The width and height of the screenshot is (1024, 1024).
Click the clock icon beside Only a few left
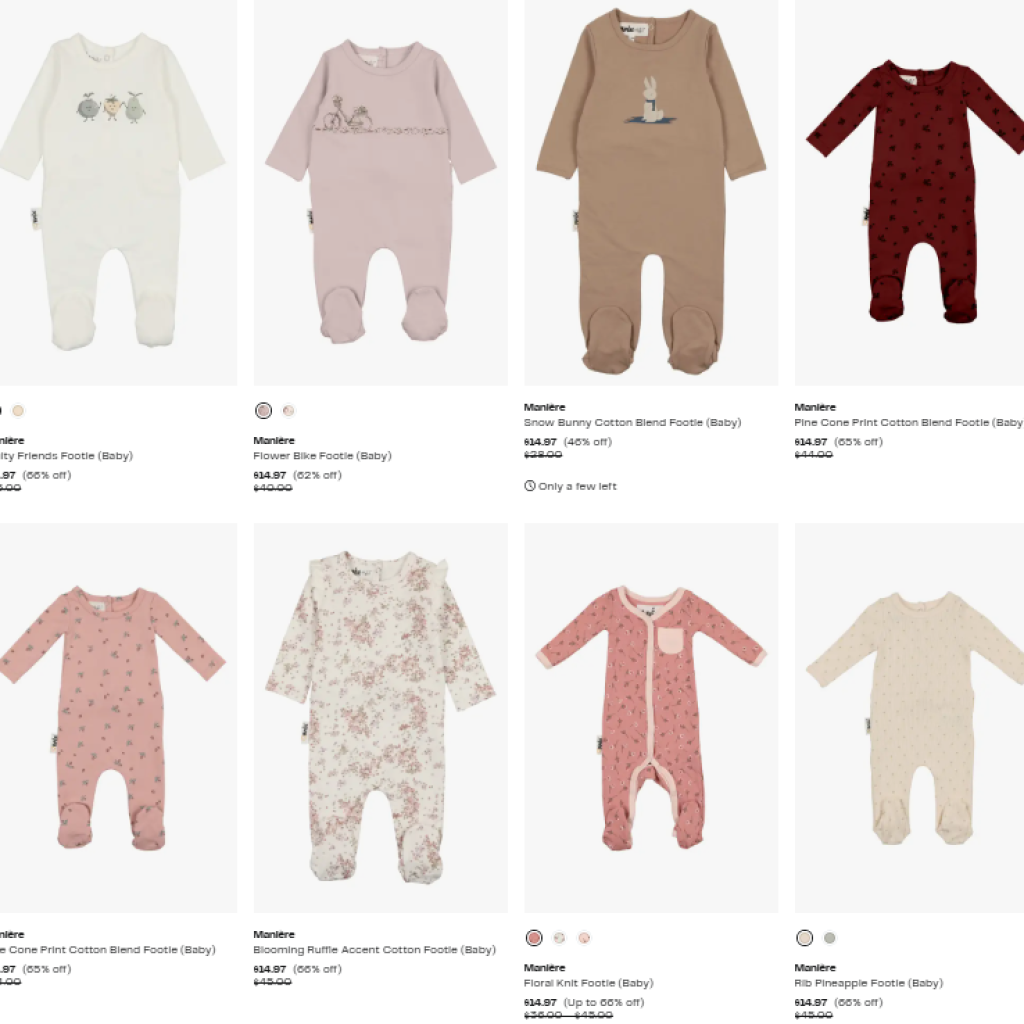[530, 486]
